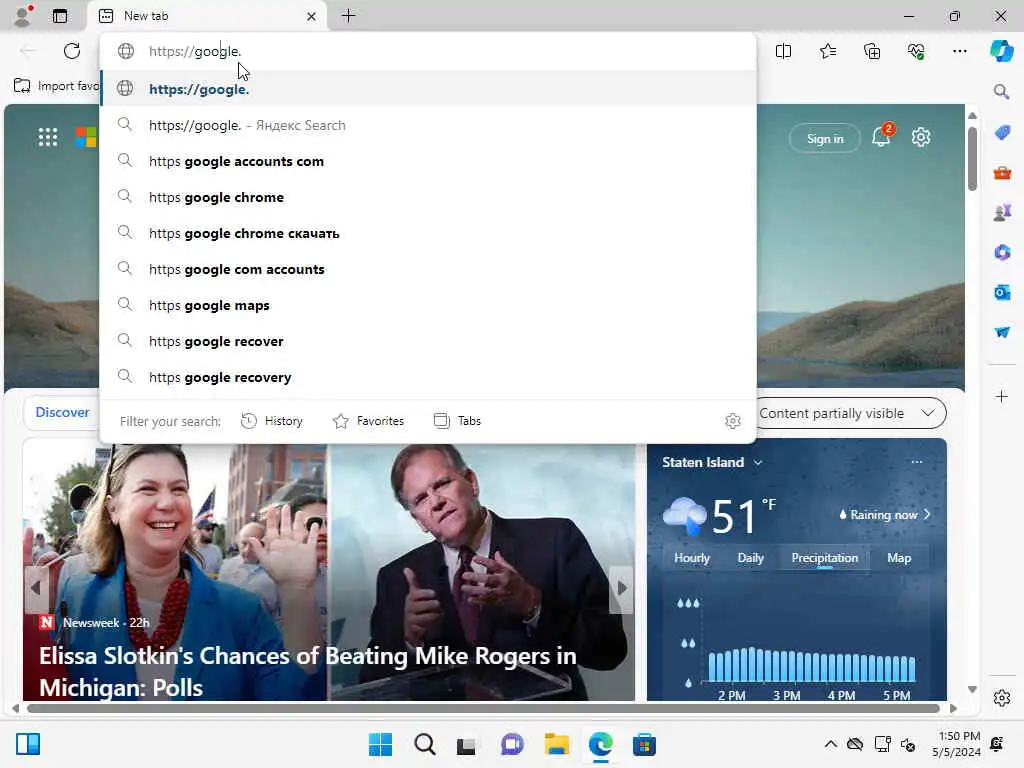The width and height of the screenshot is (1024, 768).
Task: Open a new tab with the plus button
Action: [x=349, y=16]
